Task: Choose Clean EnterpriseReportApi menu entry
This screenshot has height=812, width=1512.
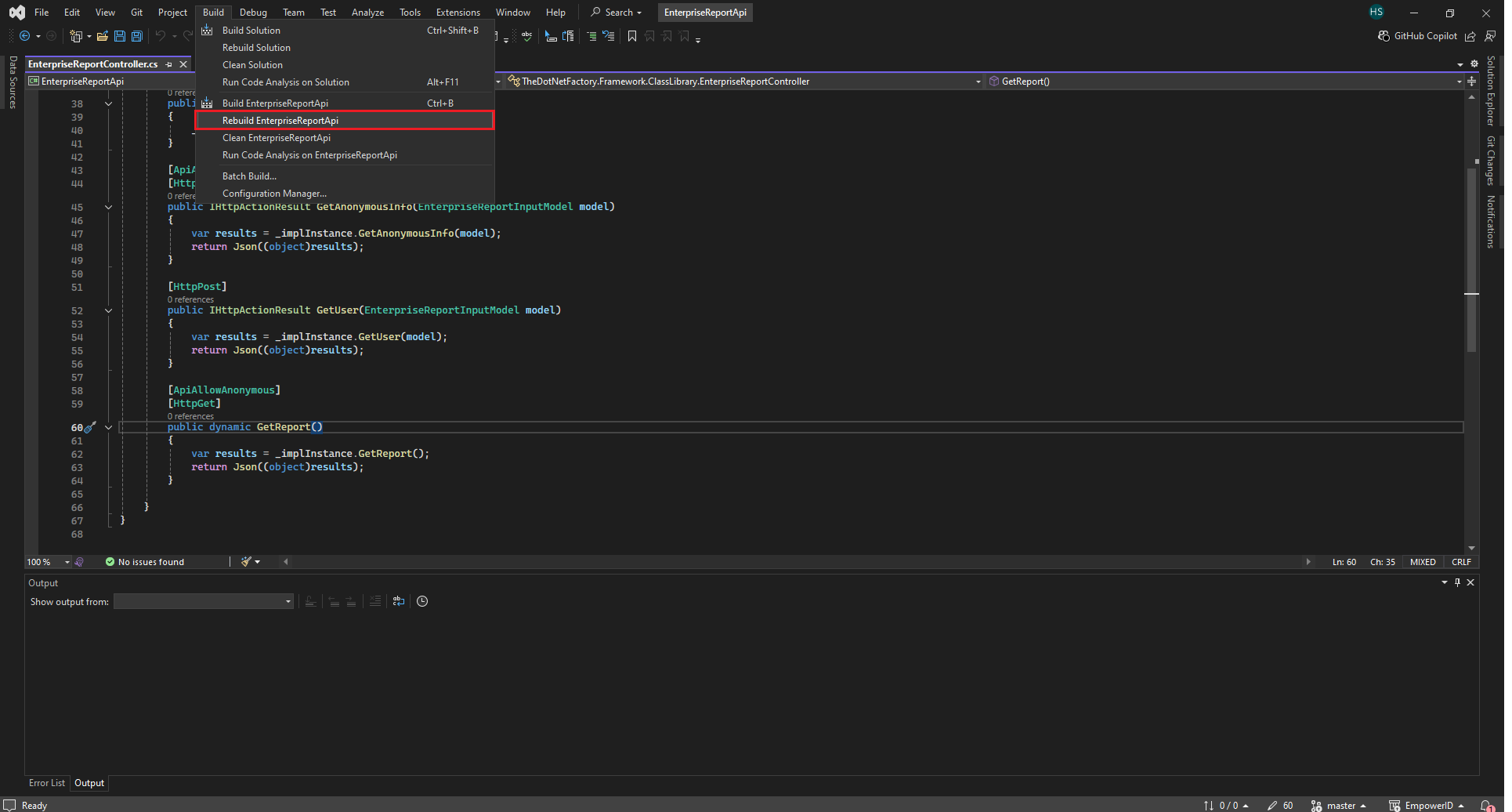Action: (x=345, y=138)
